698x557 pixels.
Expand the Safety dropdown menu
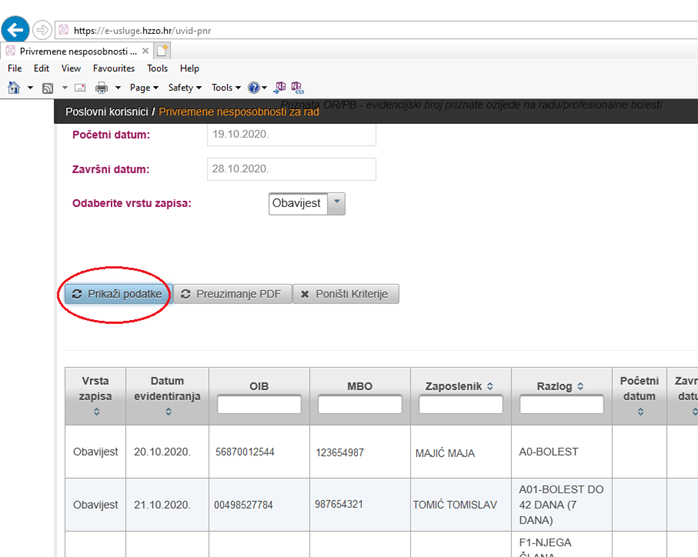pos(184,88)
